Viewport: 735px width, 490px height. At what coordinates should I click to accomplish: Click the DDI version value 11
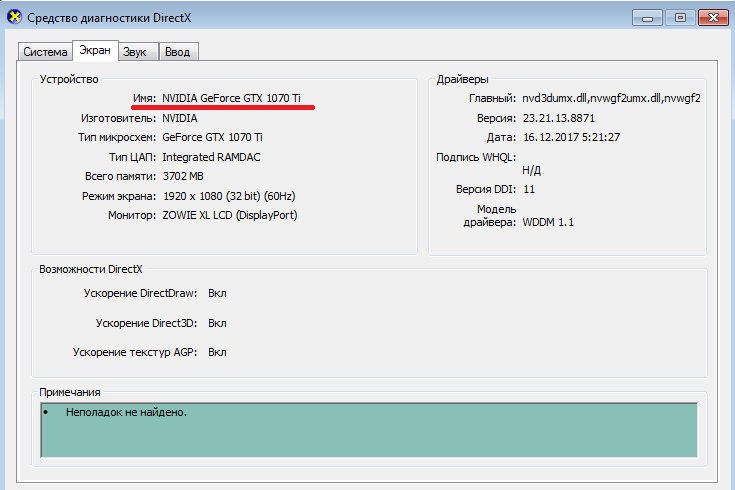click(x=529, y=189)
